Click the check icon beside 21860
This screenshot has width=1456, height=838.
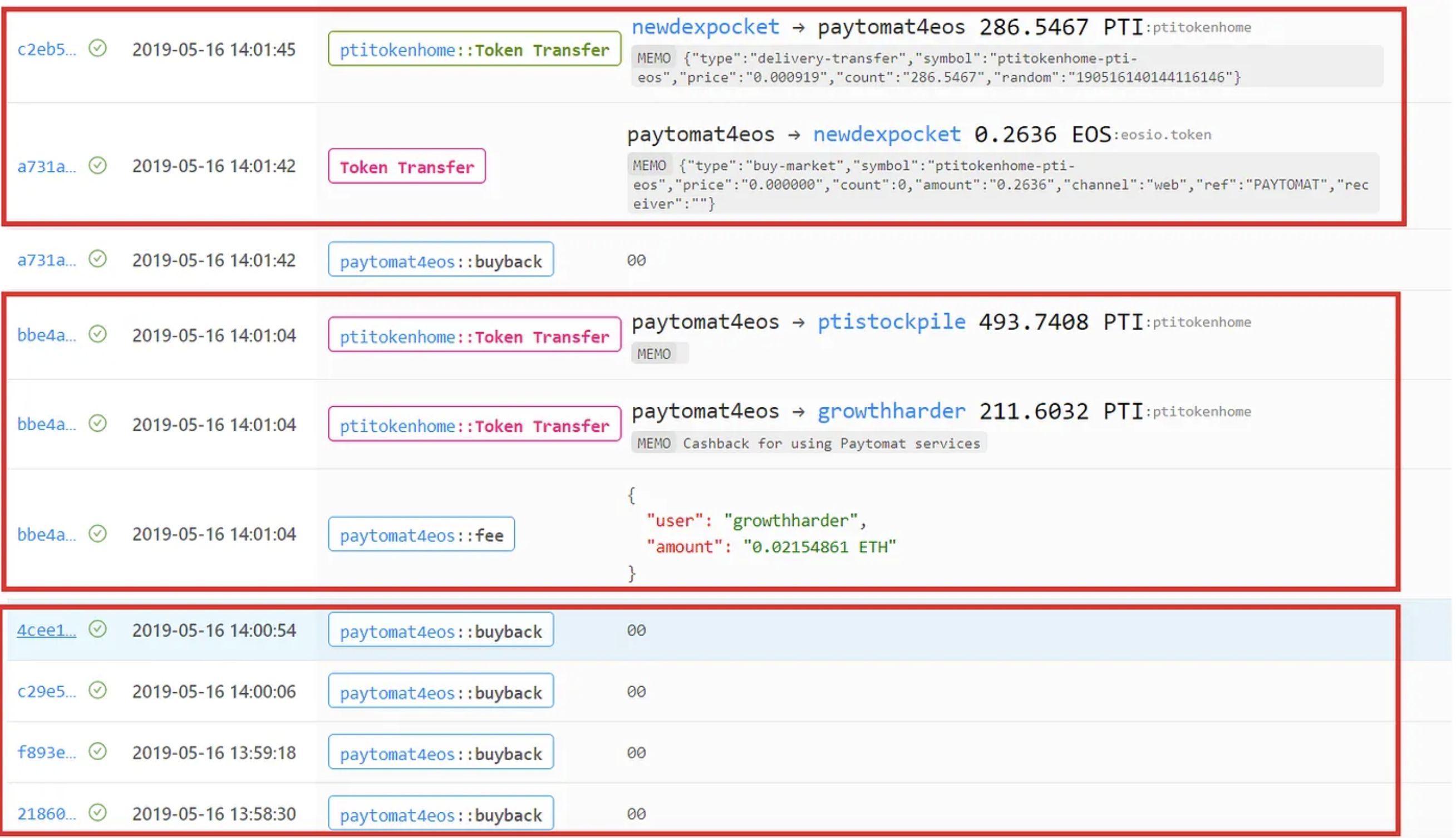point(98,812)
